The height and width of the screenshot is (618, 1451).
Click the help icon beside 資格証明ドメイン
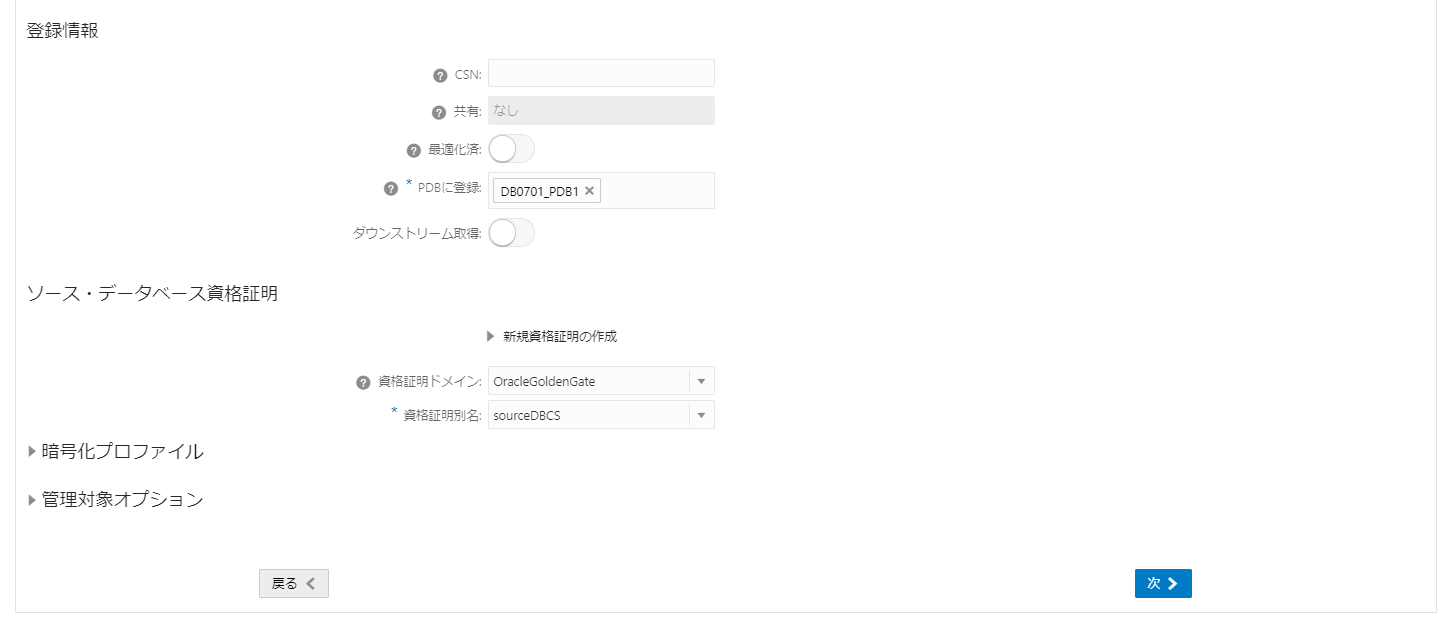[361, 381]
